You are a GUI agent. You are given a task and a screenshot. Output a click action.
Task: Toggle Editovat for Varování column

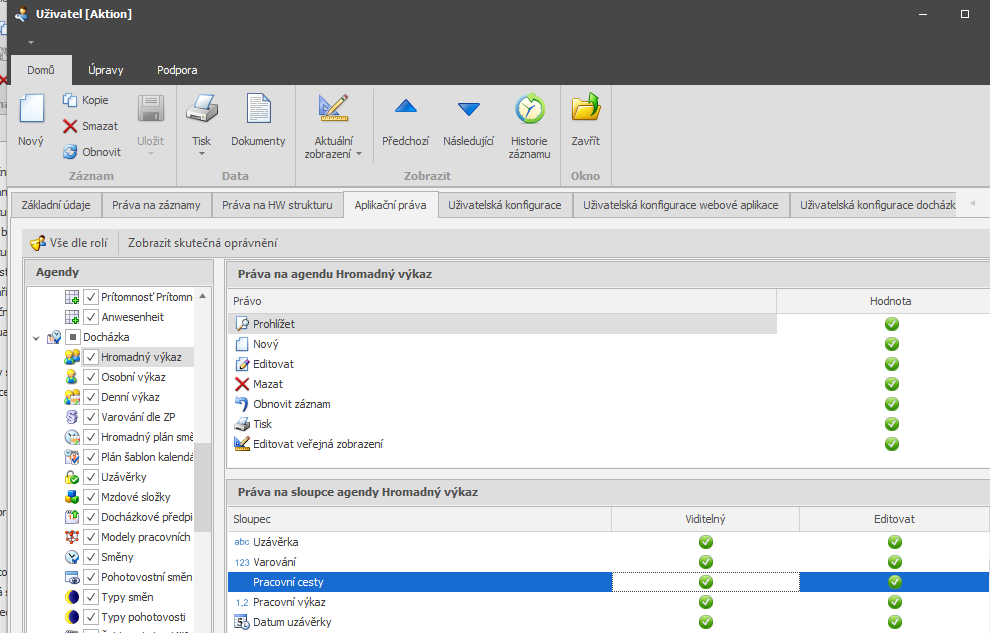pyautogui.click(x=894, y=562)
